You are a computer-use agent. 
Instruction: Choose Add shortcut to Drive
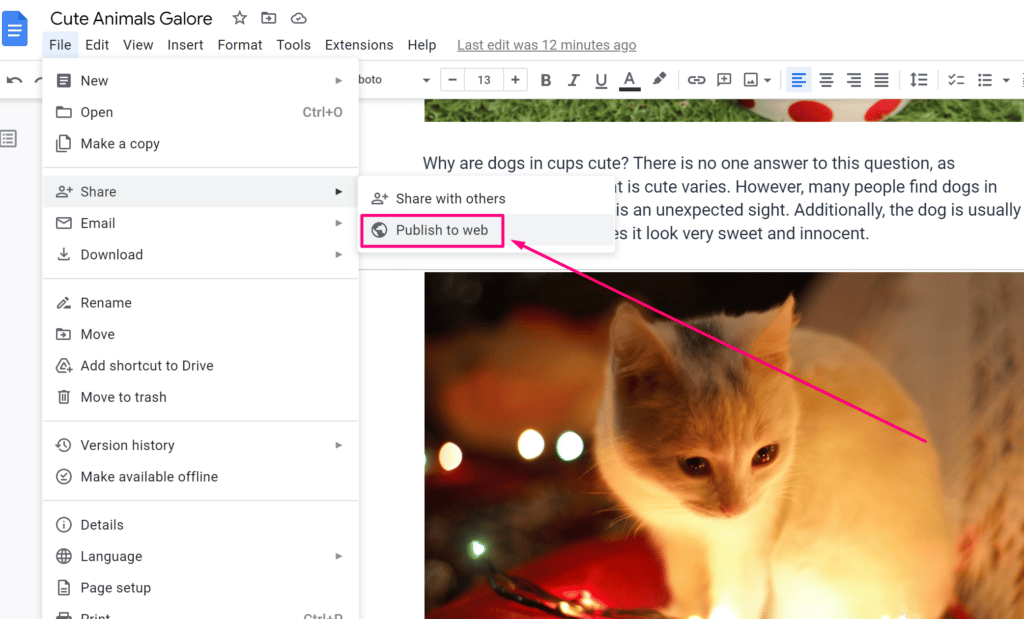pyautogui.click(x=200, y=366)
